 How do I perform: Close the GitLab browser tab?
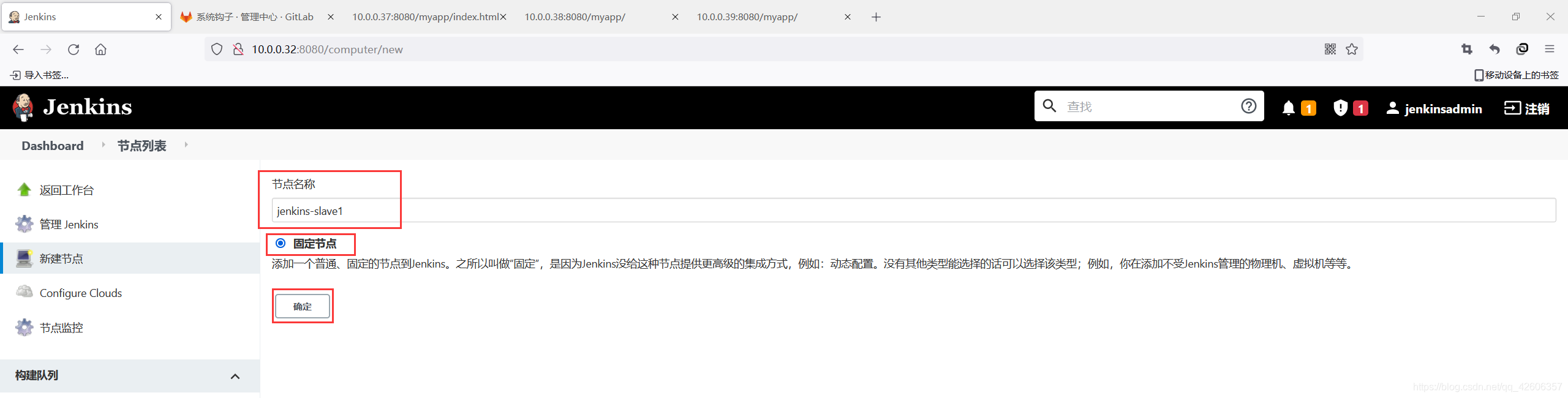pos(331,17)
